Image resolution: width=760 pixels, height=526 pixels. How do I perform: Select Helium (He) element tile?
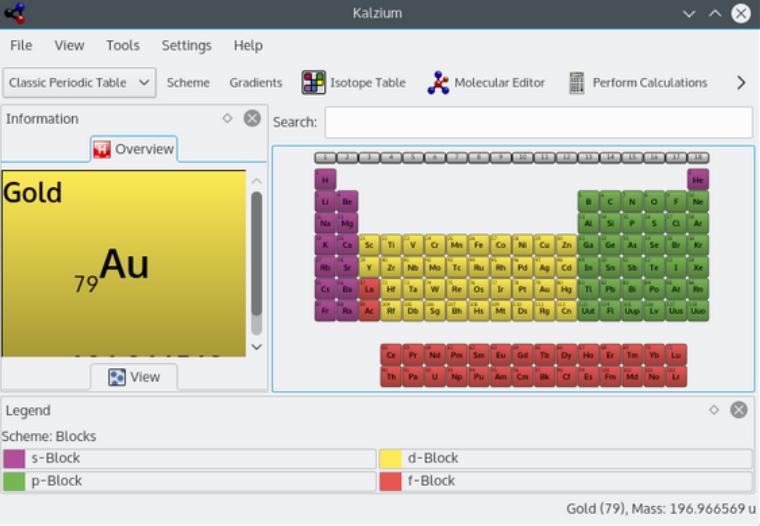(x=698, y=179)
